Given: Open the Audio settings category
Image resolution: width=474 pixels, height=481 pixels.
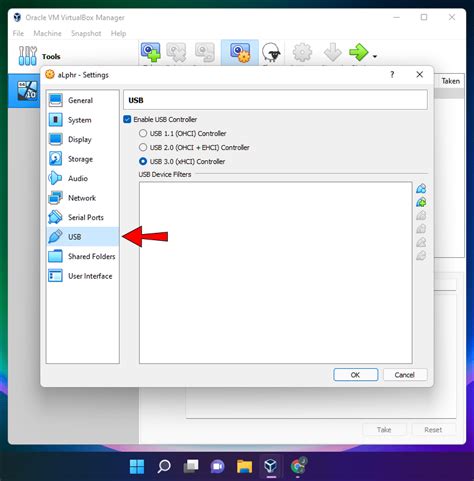Looking at the screenshot, I should [82, 178].
